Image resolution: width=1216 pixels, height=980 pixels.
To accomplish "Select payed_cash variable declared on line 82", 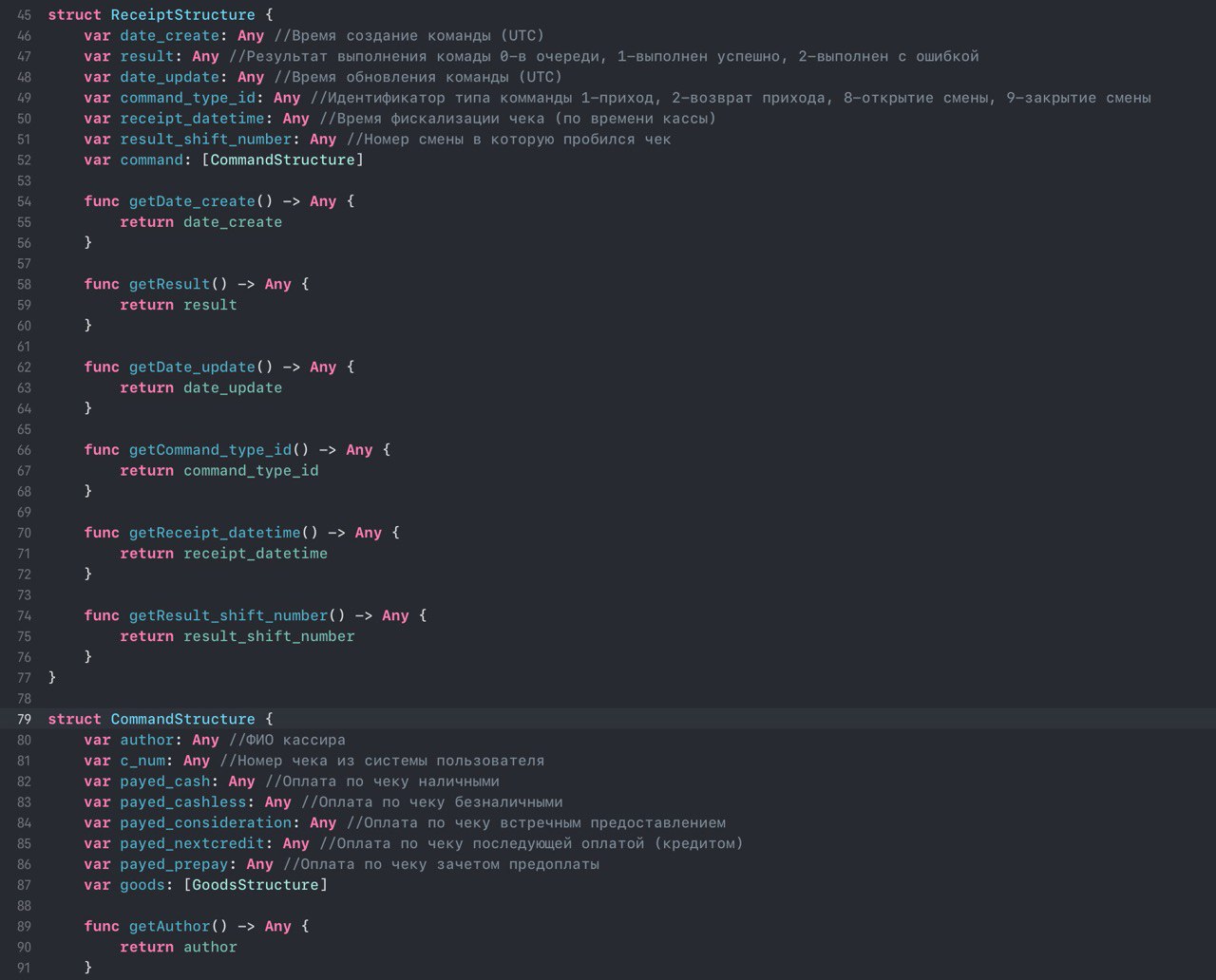I will pos(164,782).
